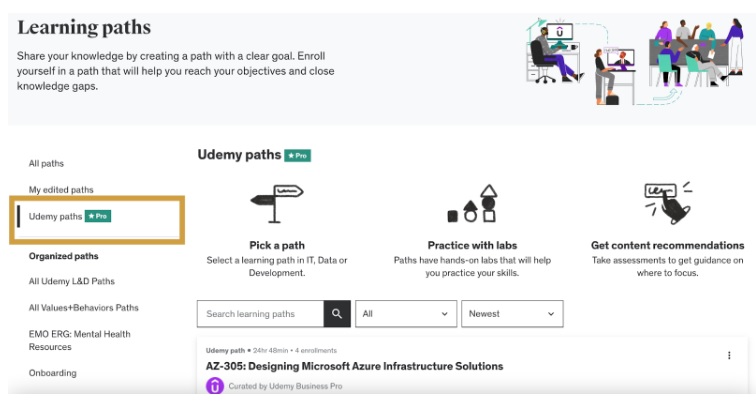Image resolution: width=756 pixels, height=401 pixels.
Task: Select All paths in sidebar
Action: point(46,163)
